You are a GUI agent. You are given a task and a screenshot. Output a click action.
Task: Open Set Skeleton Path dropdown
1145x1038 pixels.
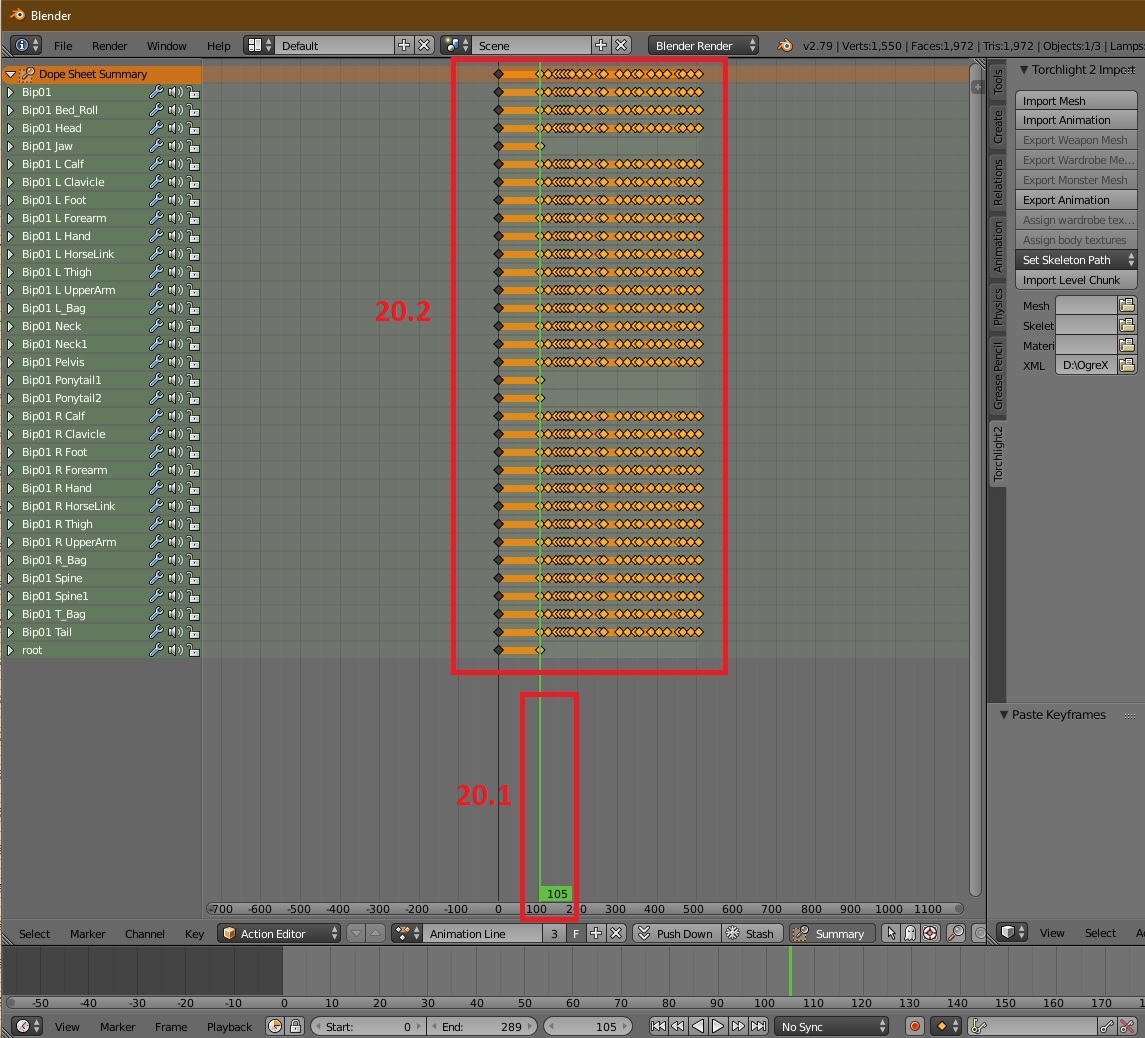coord(1076,260)
